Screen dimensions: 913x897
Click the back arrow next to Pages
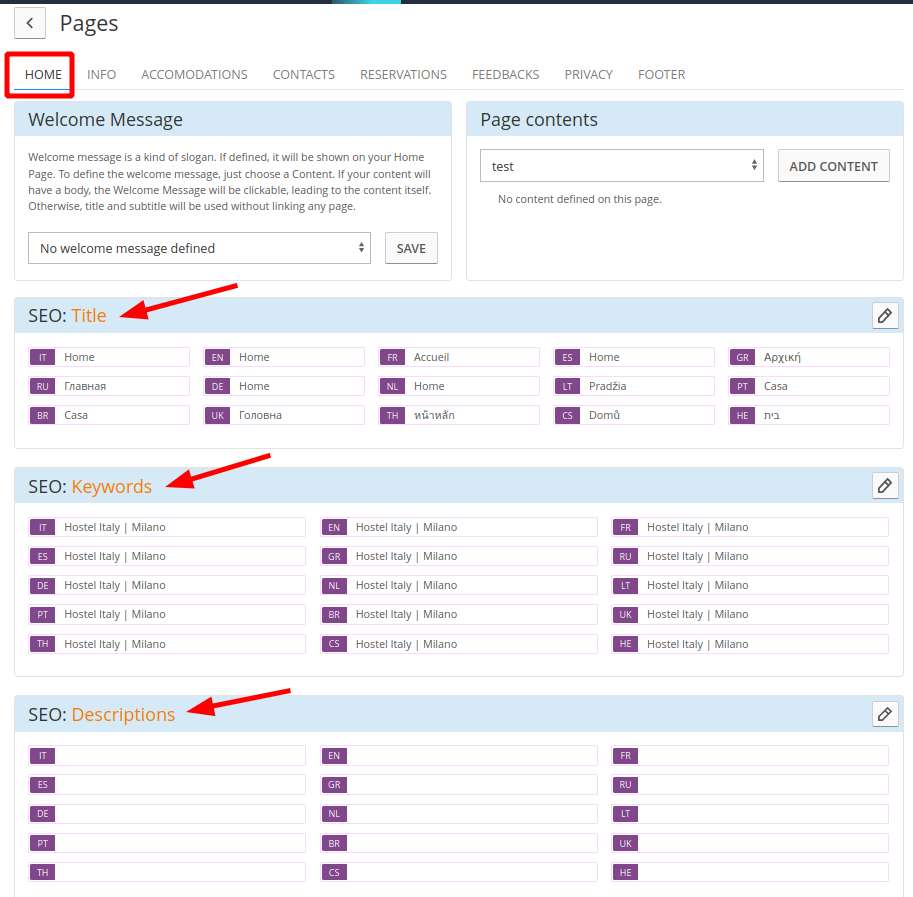[x=30, y=23]
